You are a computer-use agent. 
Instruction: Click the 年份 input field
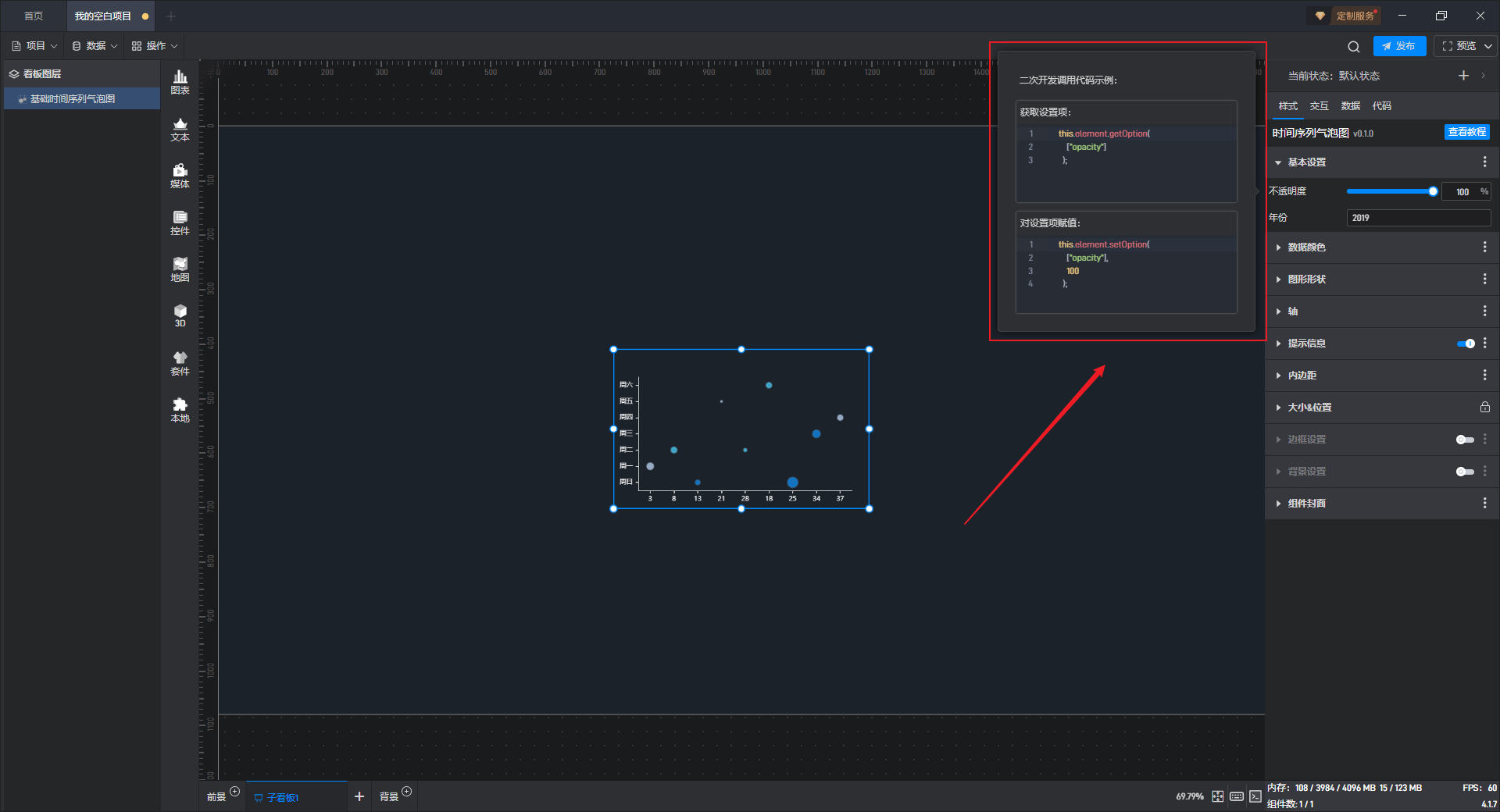pos(1418,218)
